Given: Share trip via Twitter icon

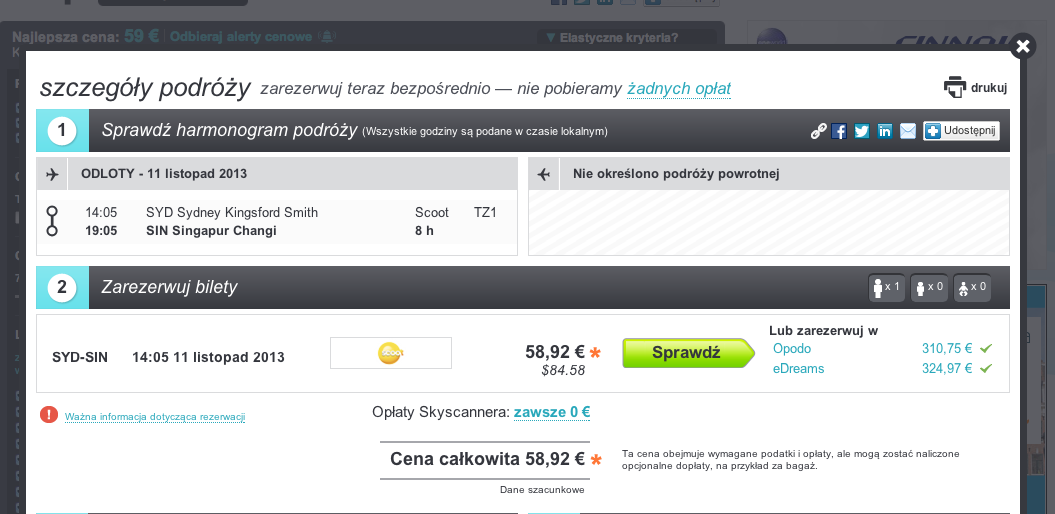Looking at the screenshot, I should click(862, 131).
